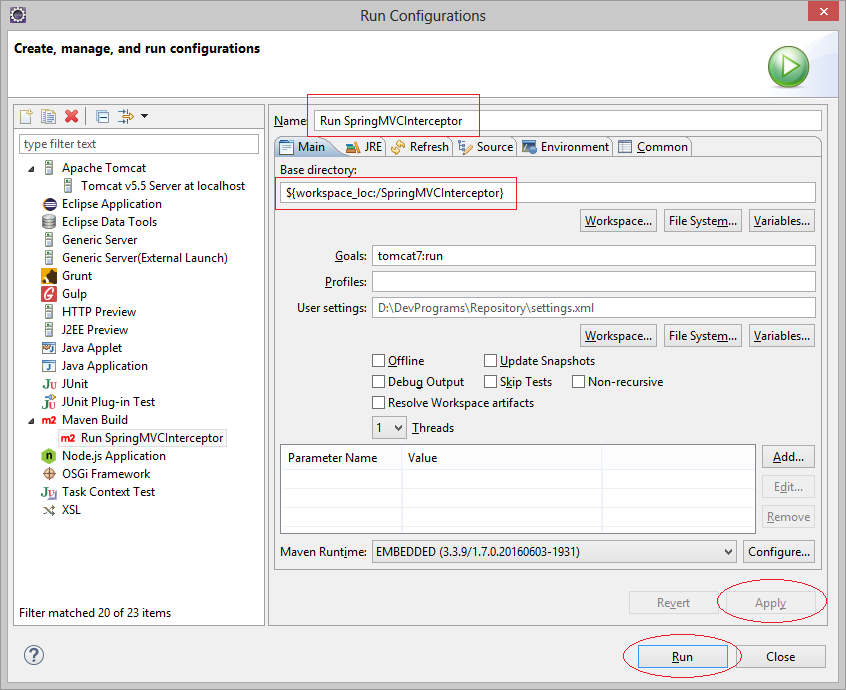Enable the Non-recursive checkbox
Screen dimensions: 846x690
click(578, 381)
